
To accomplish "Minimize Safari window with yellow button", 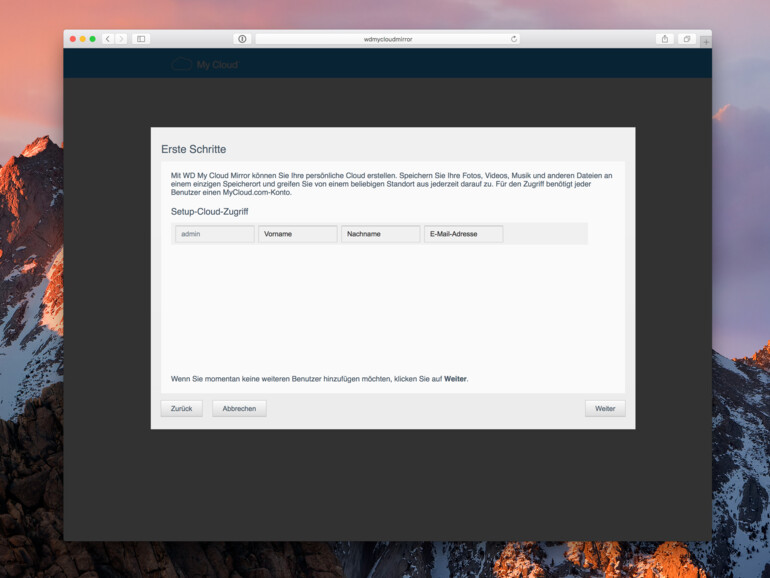I will click(82, 39).
